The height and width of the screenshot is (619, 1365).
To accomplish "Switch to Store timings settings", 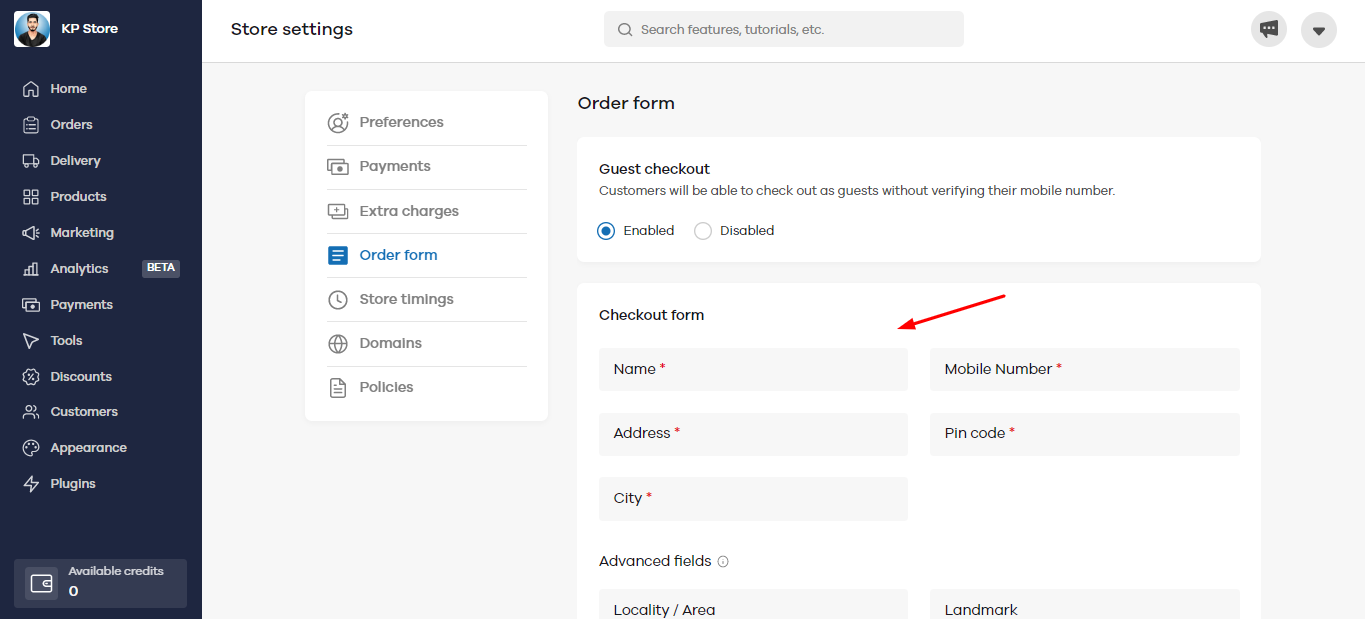I will point(406,299).
